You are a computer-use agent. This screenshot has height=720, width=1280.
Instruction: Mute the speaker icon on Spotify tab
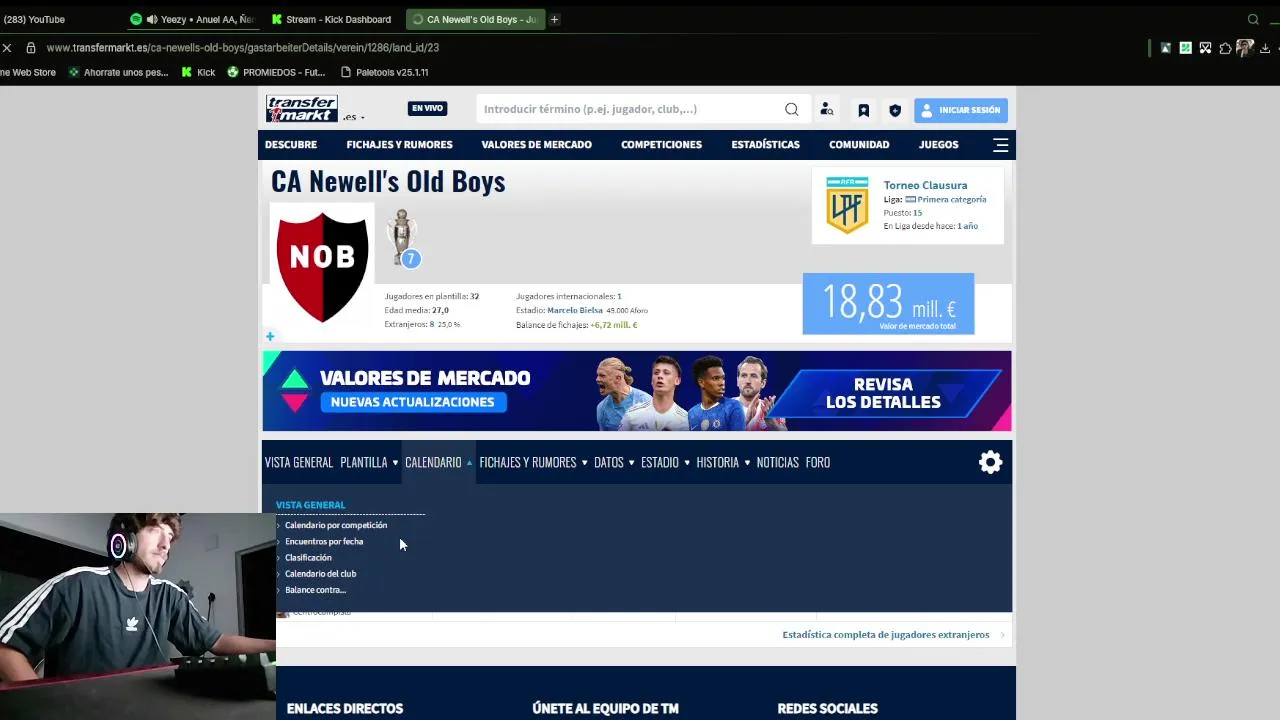pos(152,19)
